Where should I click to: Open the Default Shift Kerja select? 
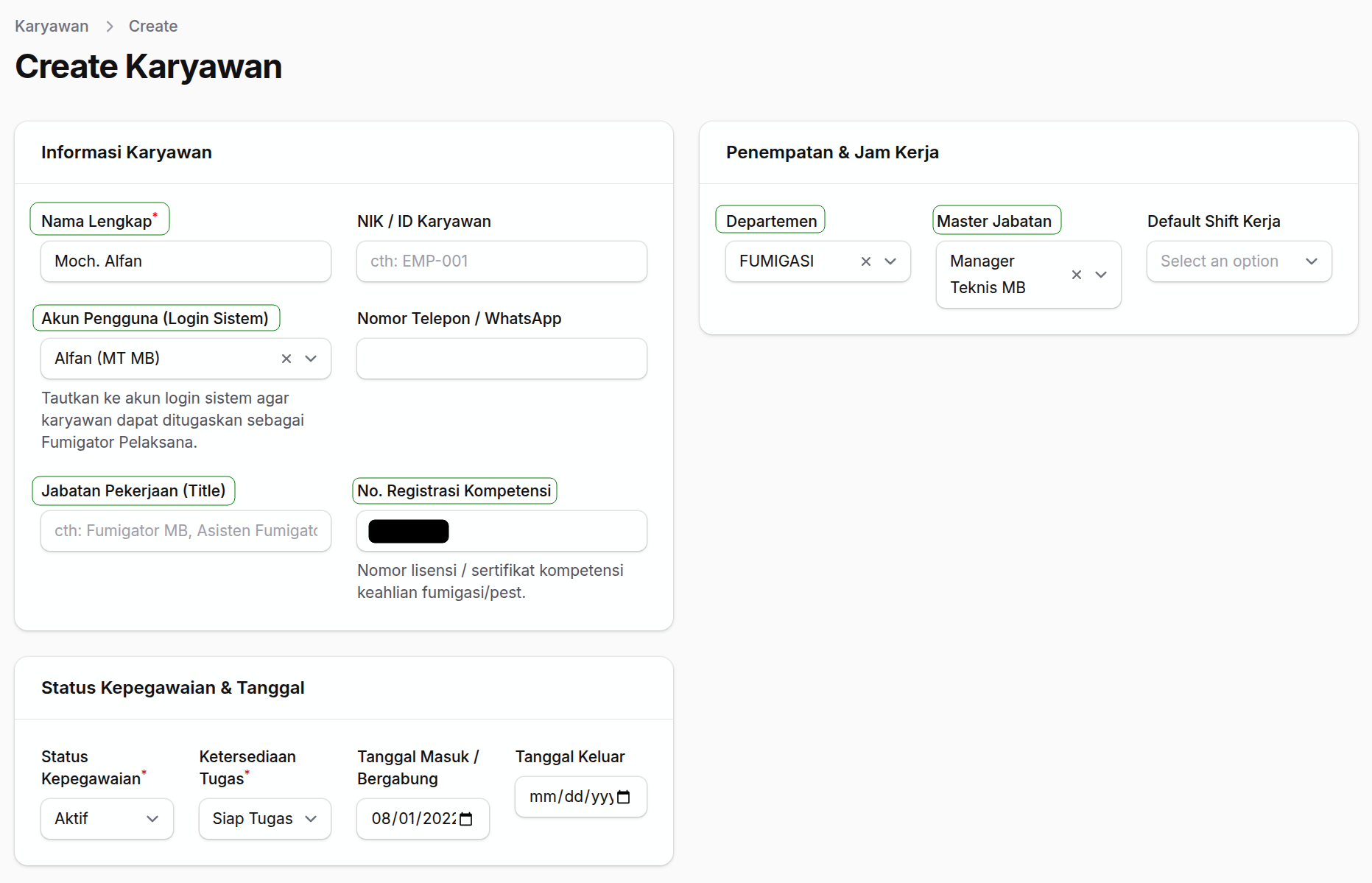[x=1239, y=261]
